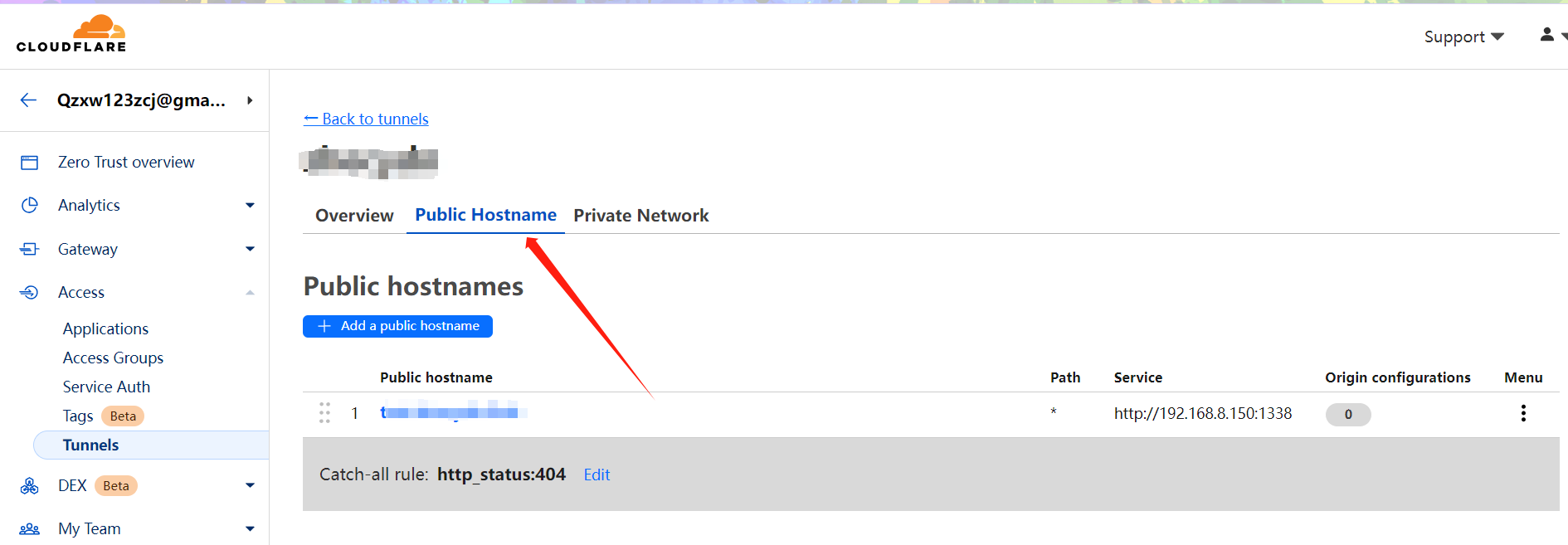The width and height of the screenshot is (1568, 545).
Task: Click the Cloudflare logo
Action: click(x=71, y=34)
